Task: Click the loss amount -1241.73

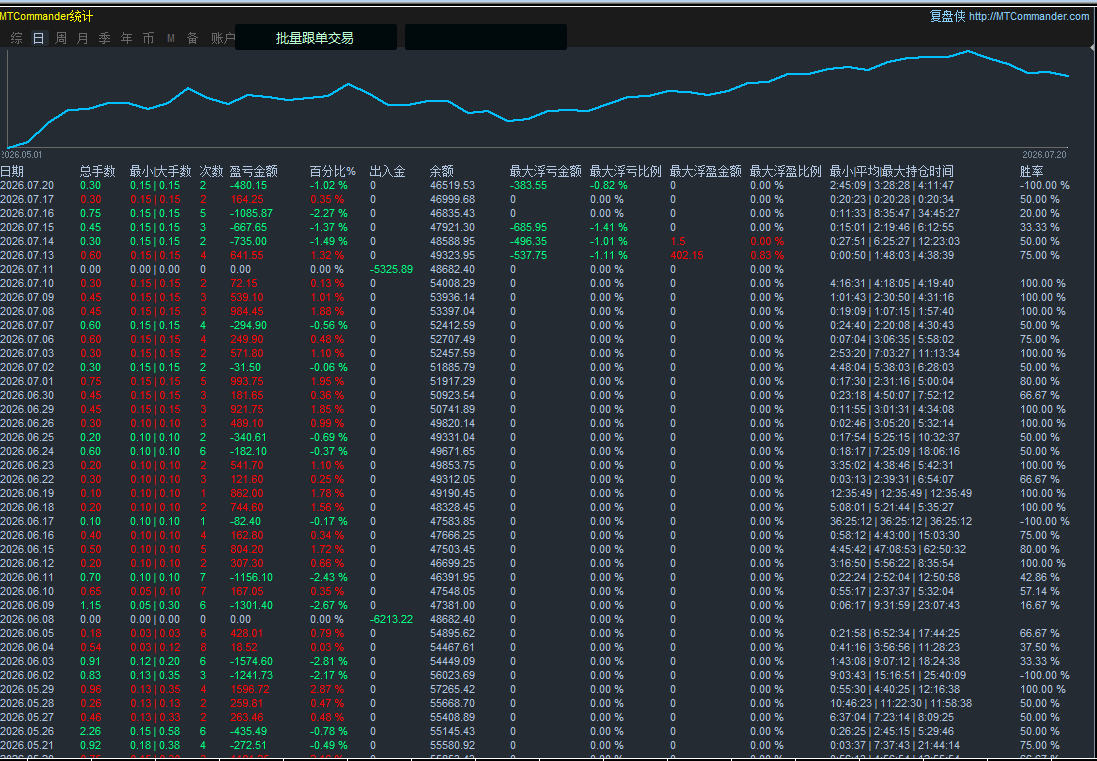Action: click(251, 675)
